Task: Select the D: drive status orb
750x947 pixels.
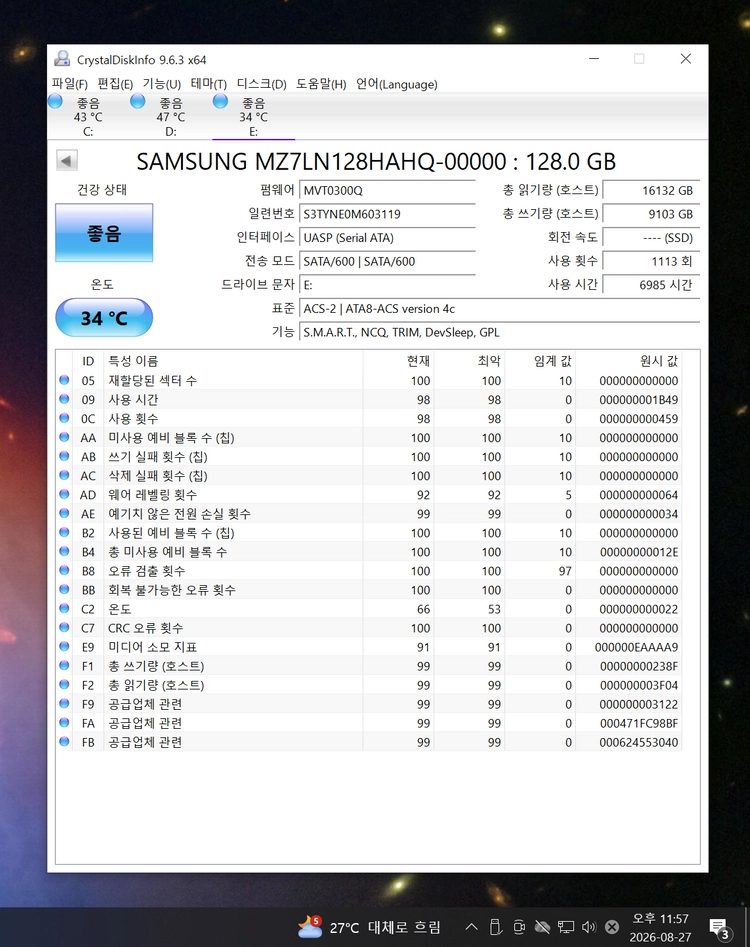Action: point(138,101)
